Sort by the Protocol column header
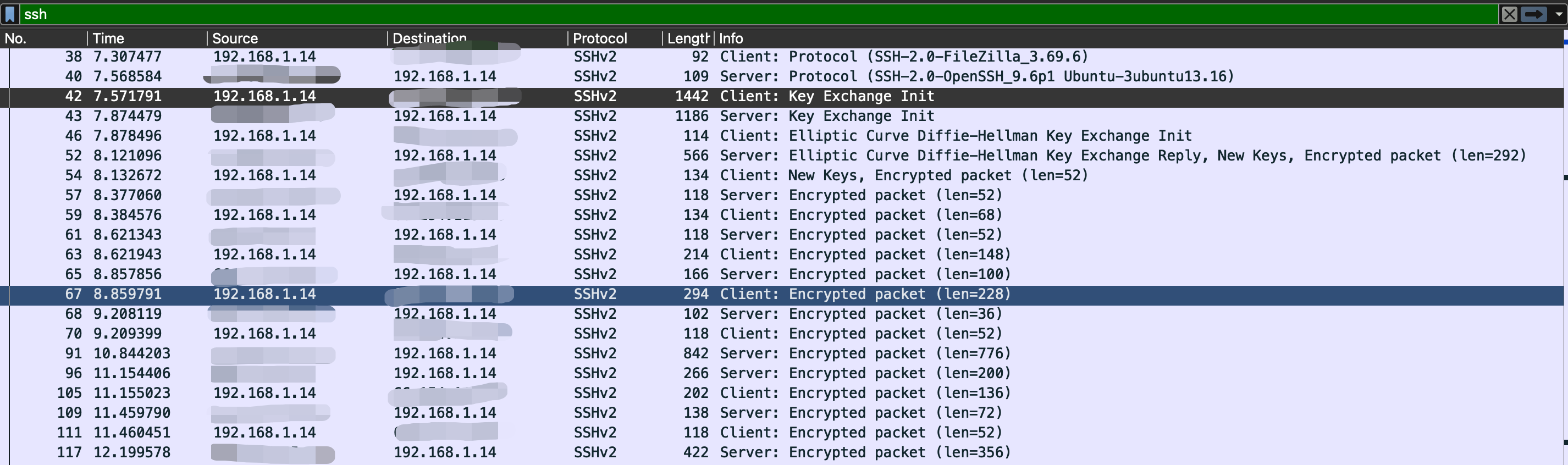The width and height of the screenshot is (1568, 465). [x=615, y=38]
